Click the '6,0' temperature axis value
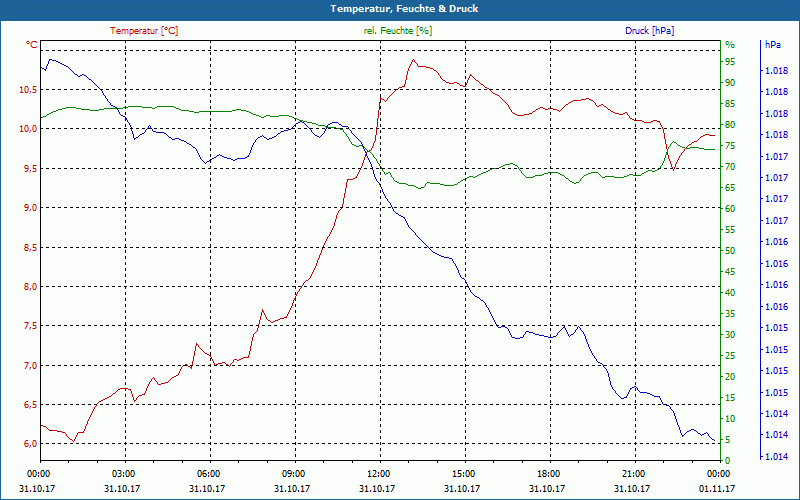 click(31, 443)
